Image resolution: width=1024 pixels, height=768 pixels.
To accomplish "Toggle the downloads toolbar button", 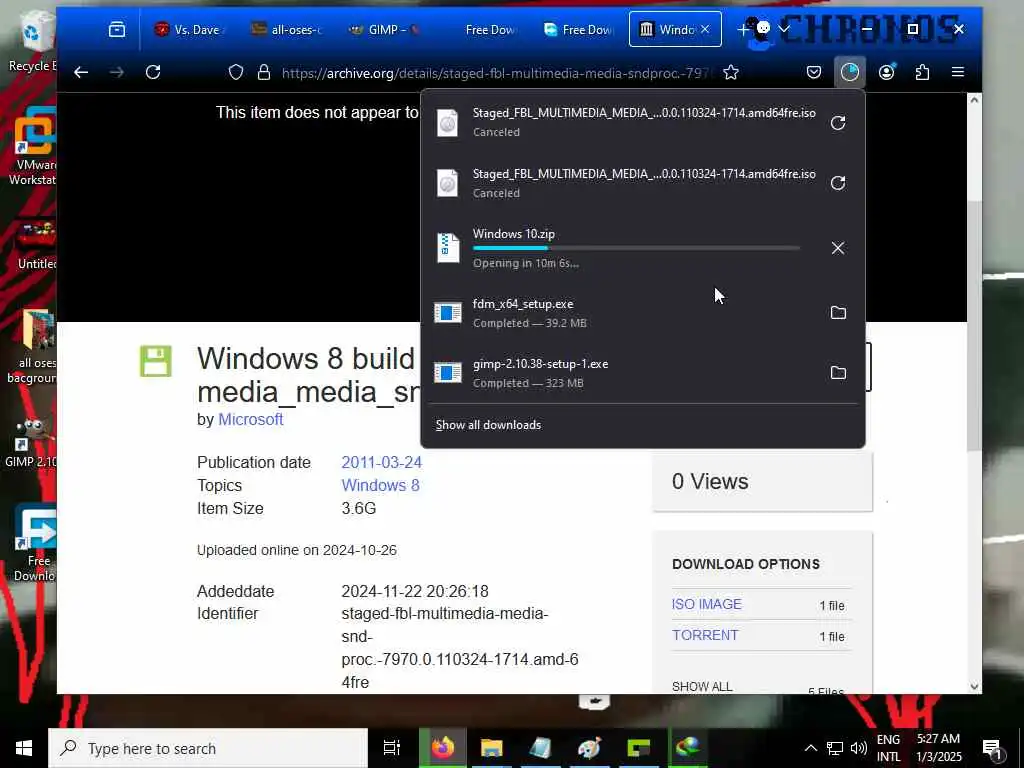I will pyautogui.click(x=850, y=72).
